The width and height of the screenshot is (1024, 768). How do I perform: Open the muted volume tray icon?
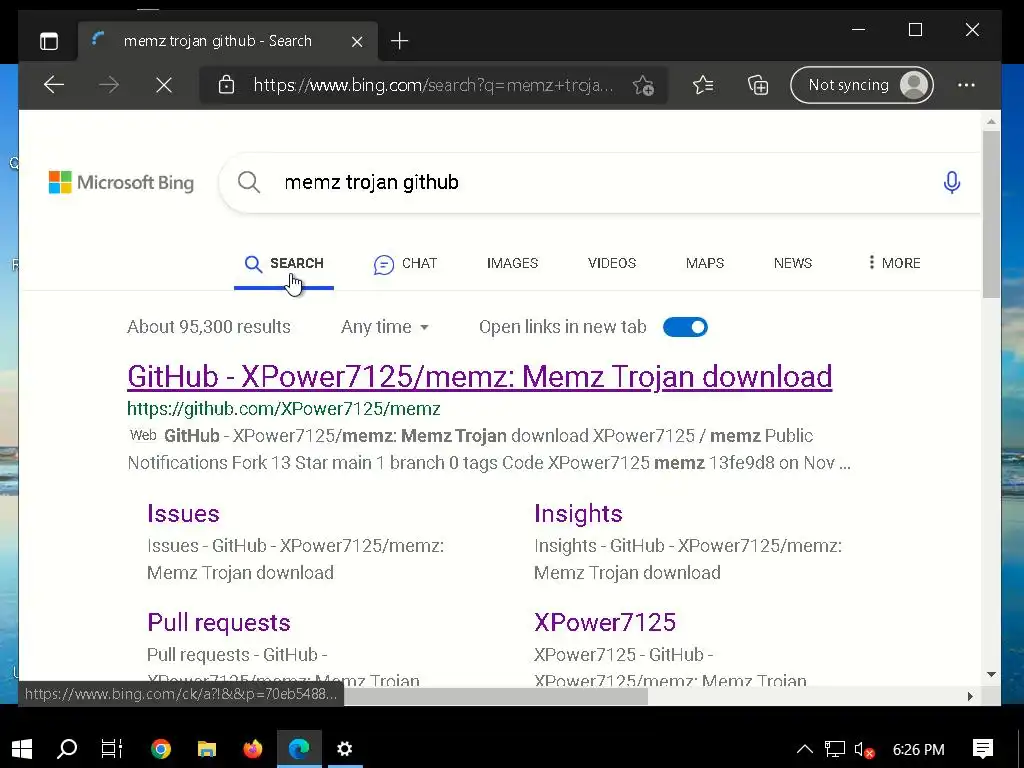864,750
